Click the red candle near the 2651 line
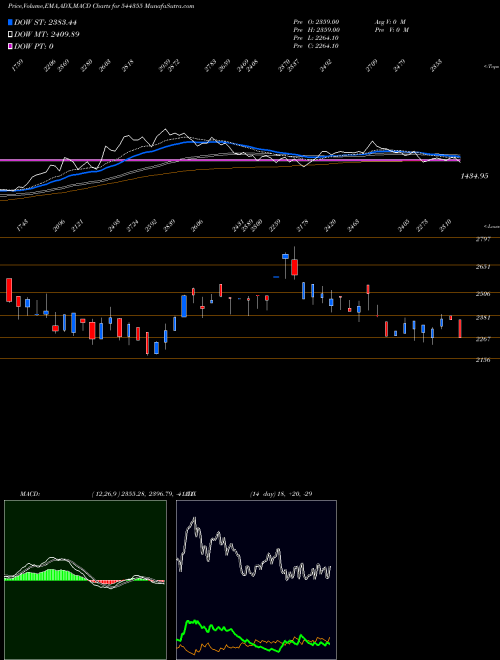 click(x=295, y=267)
